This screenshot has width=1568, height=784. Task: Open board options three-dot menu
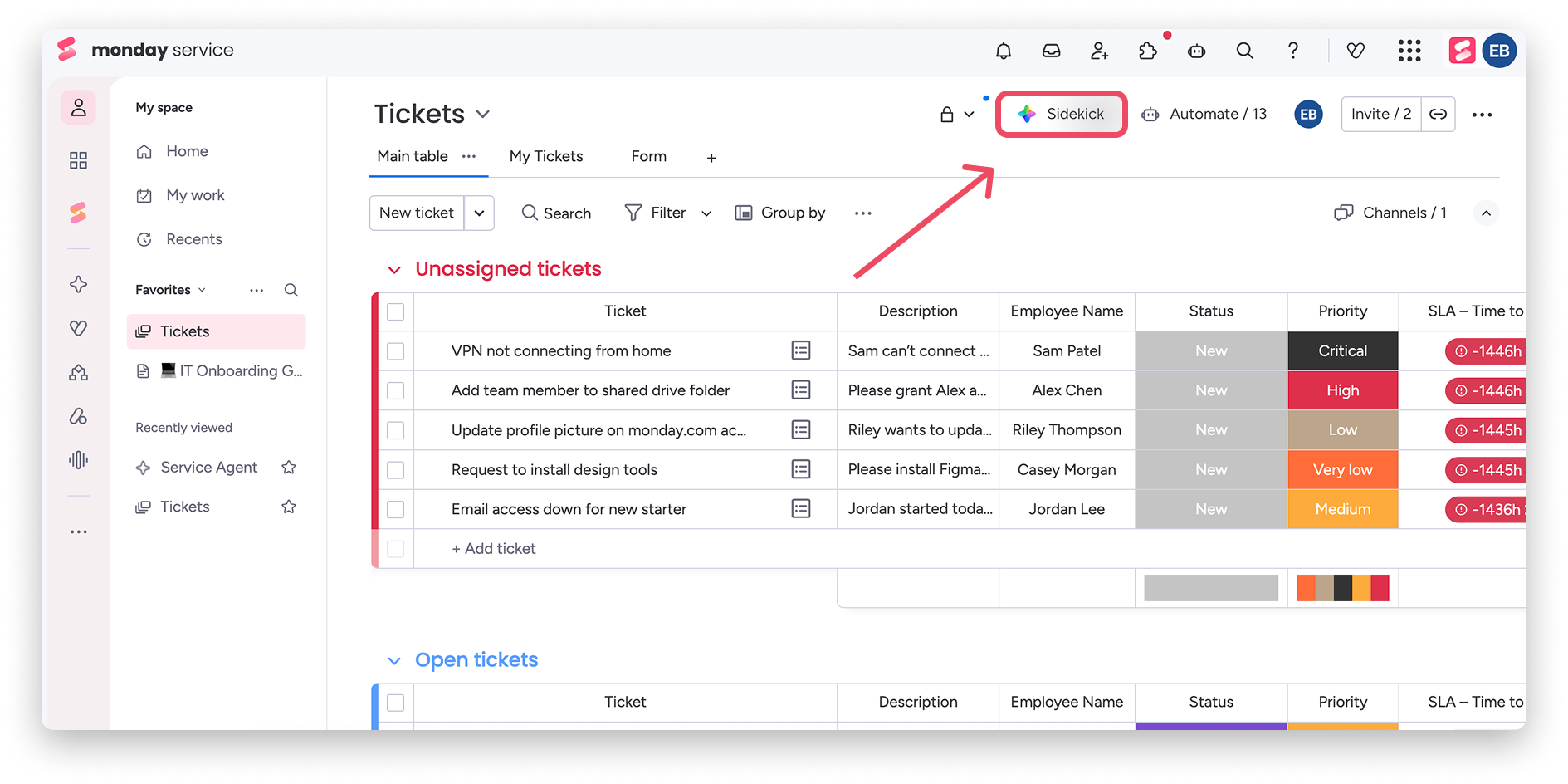pyautogui.click(x=1482, y=115)
